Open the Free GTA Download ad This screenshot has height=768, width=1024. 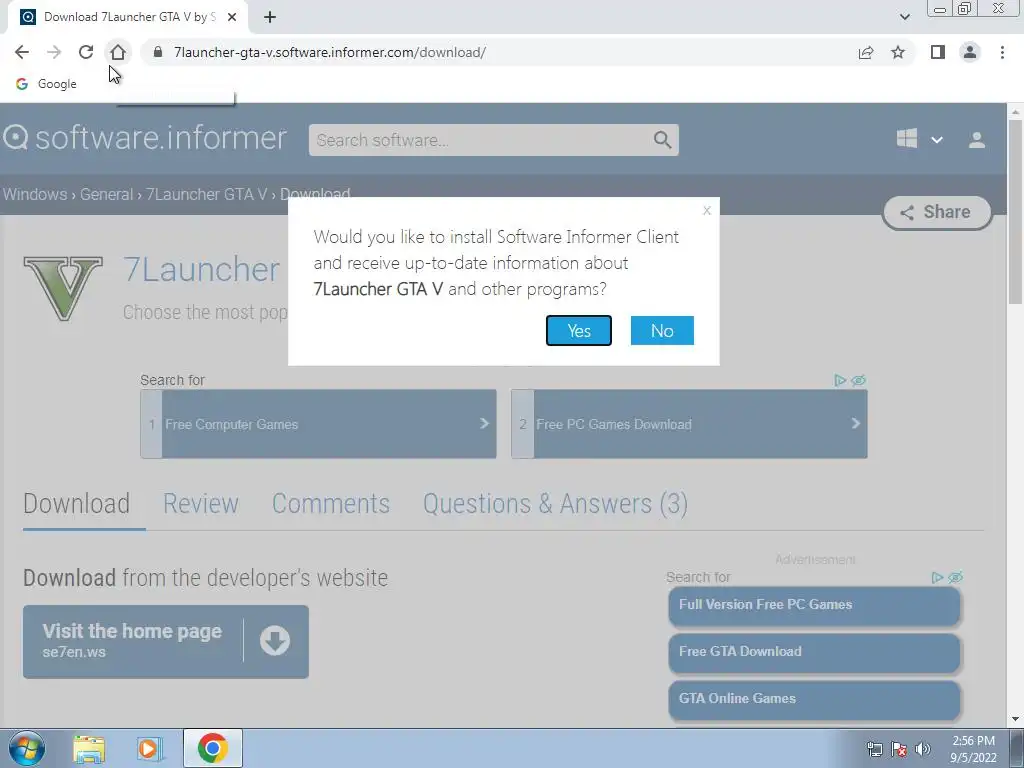[x=814, y=652]
